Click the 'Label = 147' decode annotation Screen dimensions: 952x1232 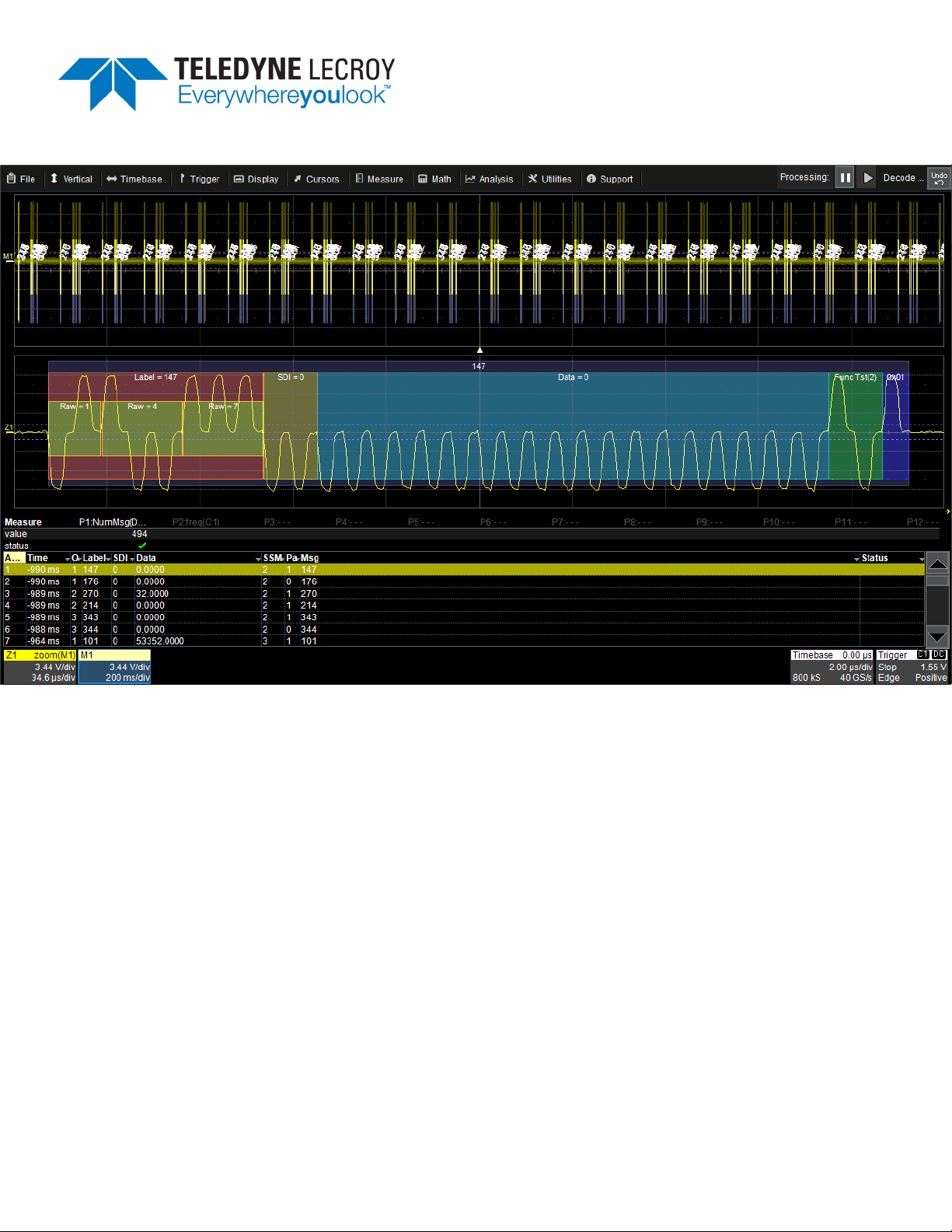click(155, 378)
